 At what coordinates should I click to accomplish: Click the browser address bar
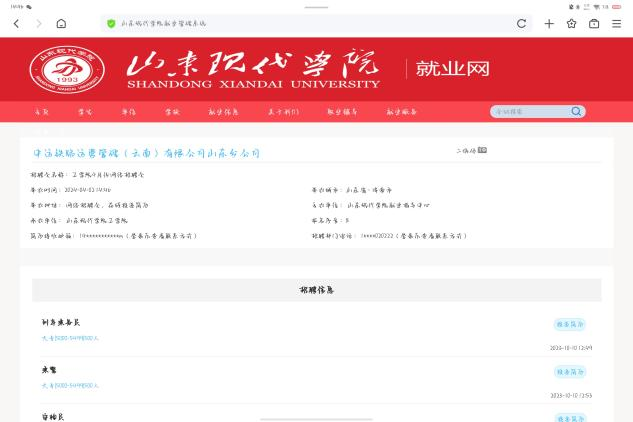point(300,23)
